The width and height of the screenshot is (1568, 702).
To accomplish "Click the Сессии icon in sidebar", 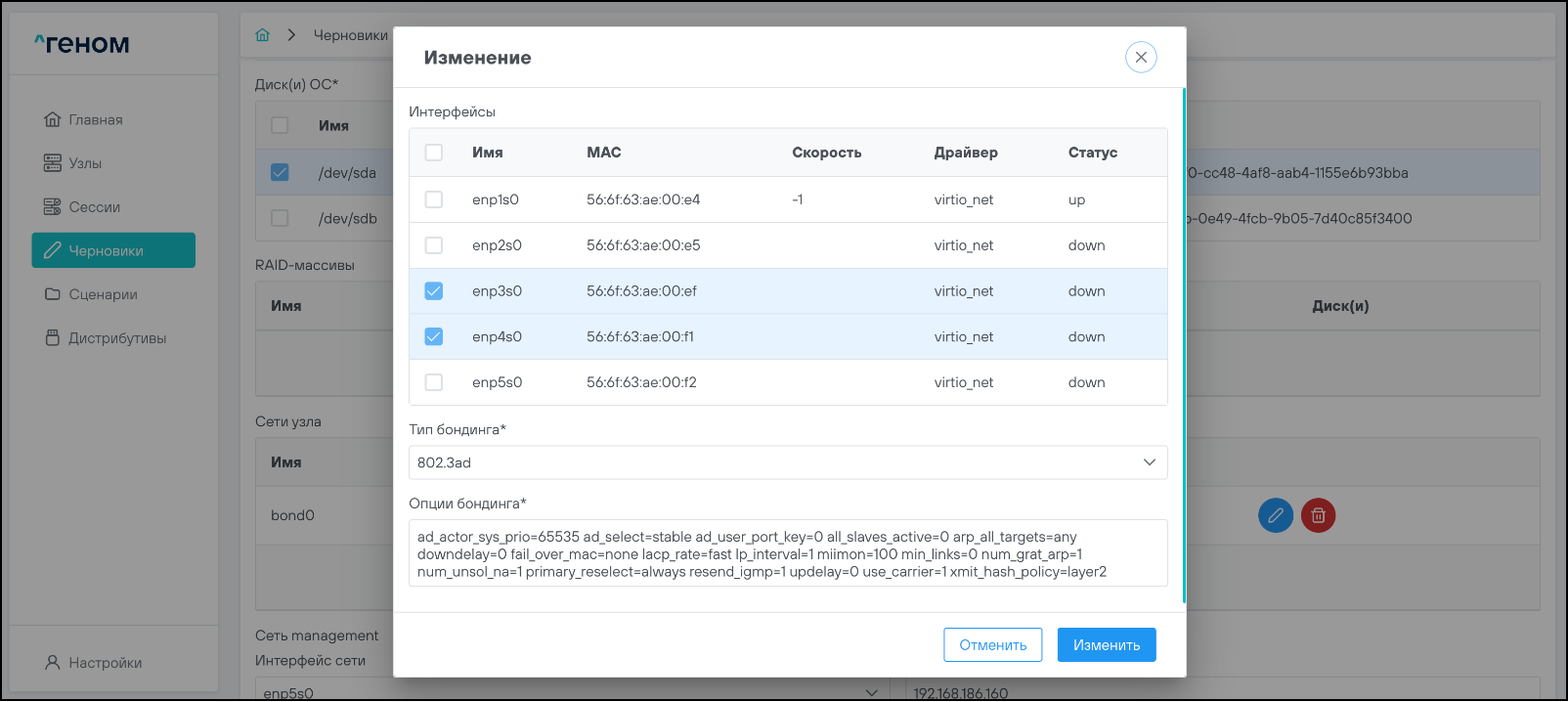I will (53, 207).
